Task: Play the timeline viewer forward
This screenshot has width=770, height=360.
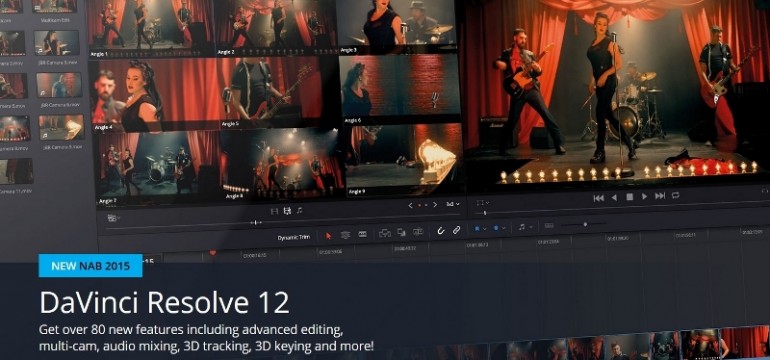Action: (644, 196)
